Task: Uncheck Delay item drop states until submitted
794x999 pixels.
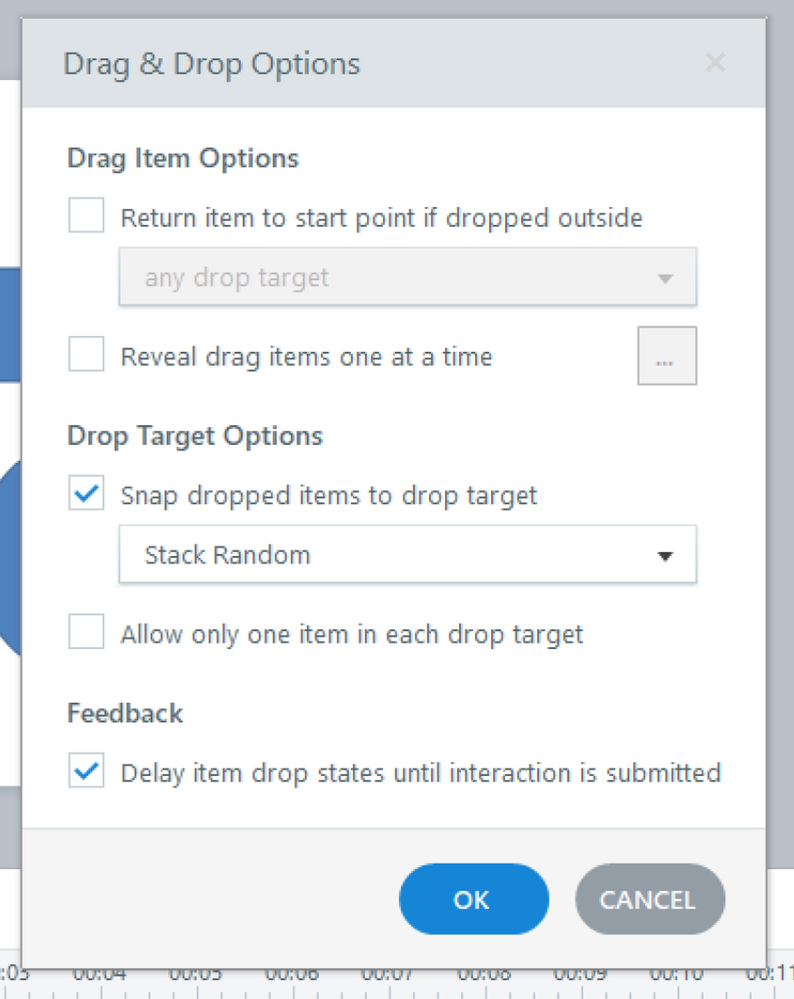Action: (87, 772)
